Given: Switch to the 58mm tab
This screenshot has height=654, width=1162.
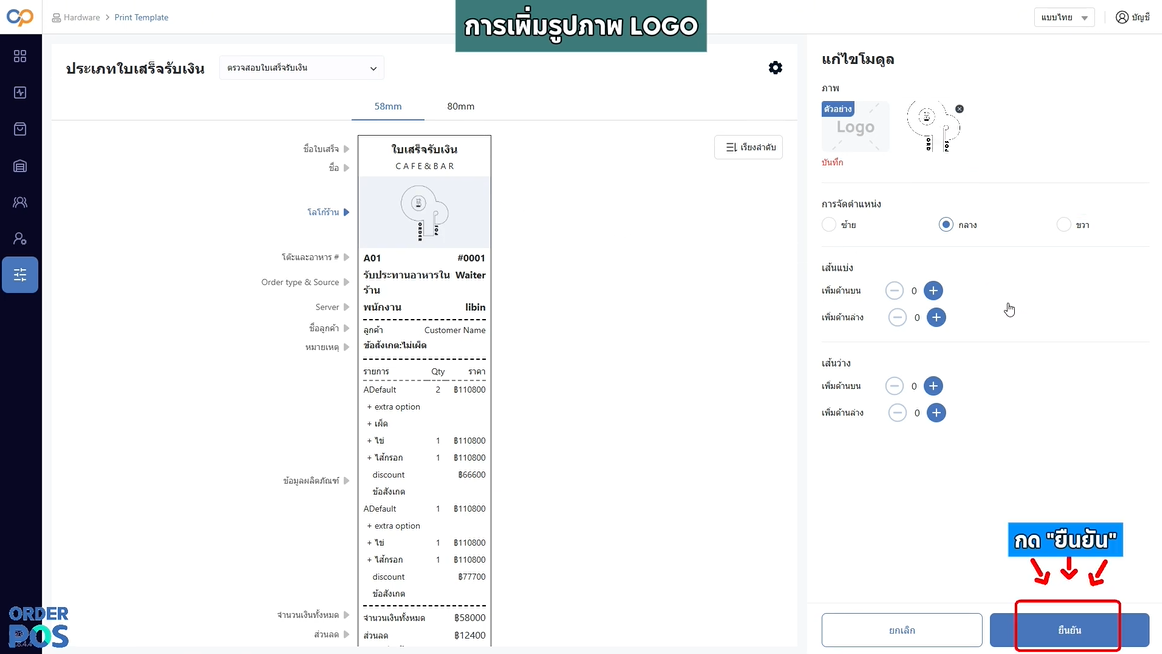Looking at the screenshot, I should click(x=388, y=106).
